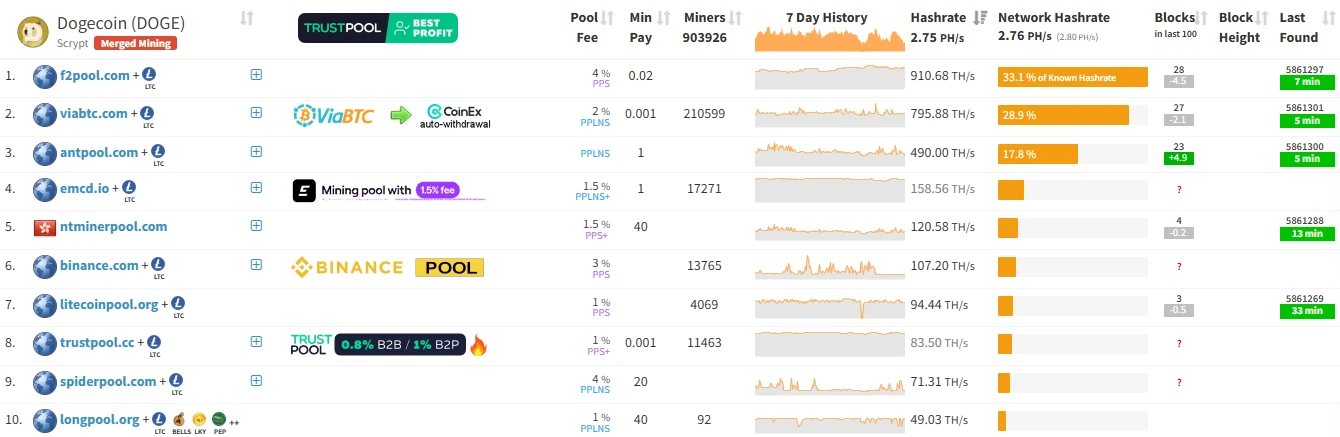
Task: Click the Litecoin icon next to viabtc.com
Action: click(x=149, y=113)
